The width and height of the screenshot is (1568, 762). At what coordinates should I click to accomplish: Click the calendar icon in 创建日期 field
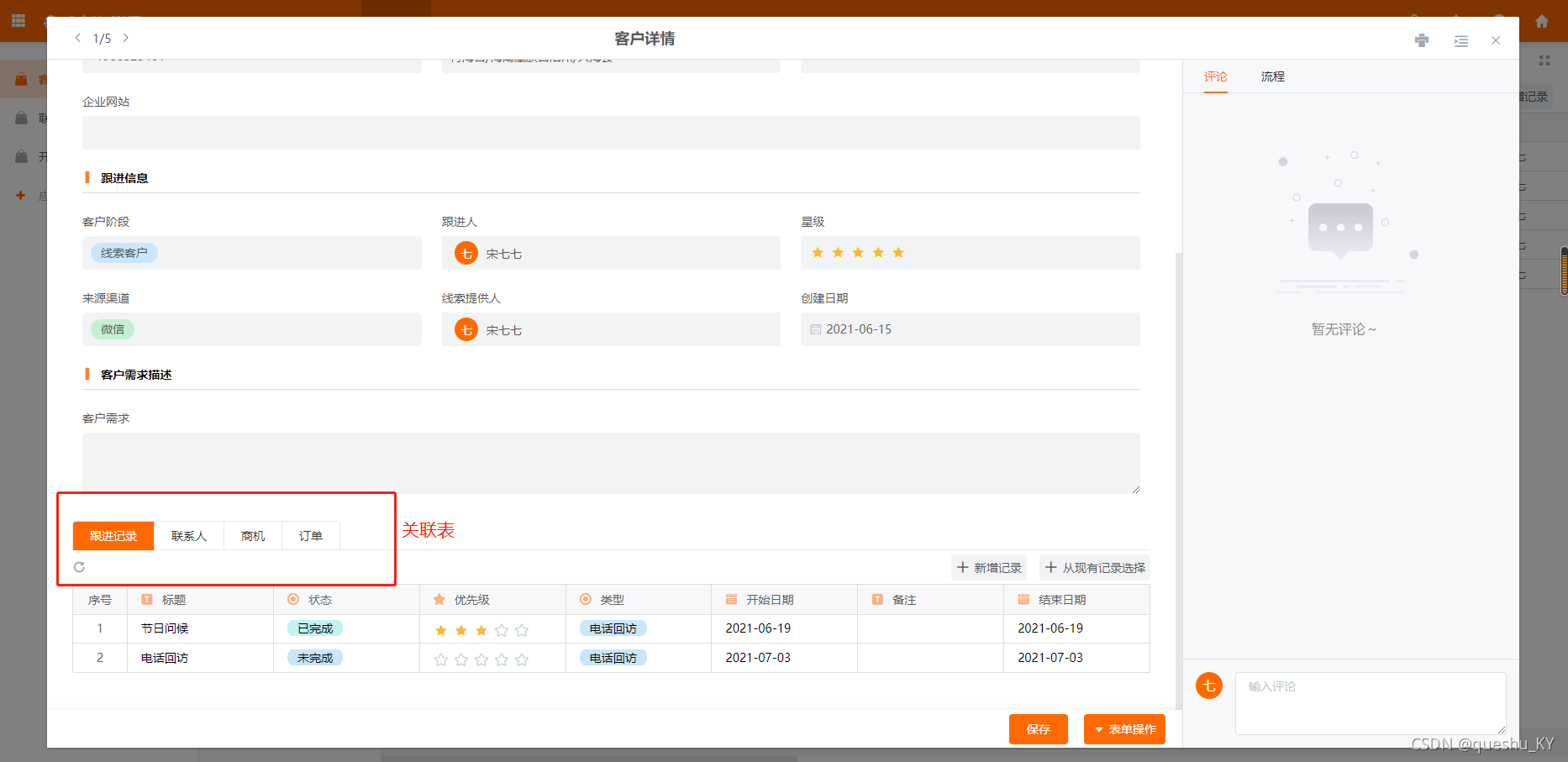816,329
